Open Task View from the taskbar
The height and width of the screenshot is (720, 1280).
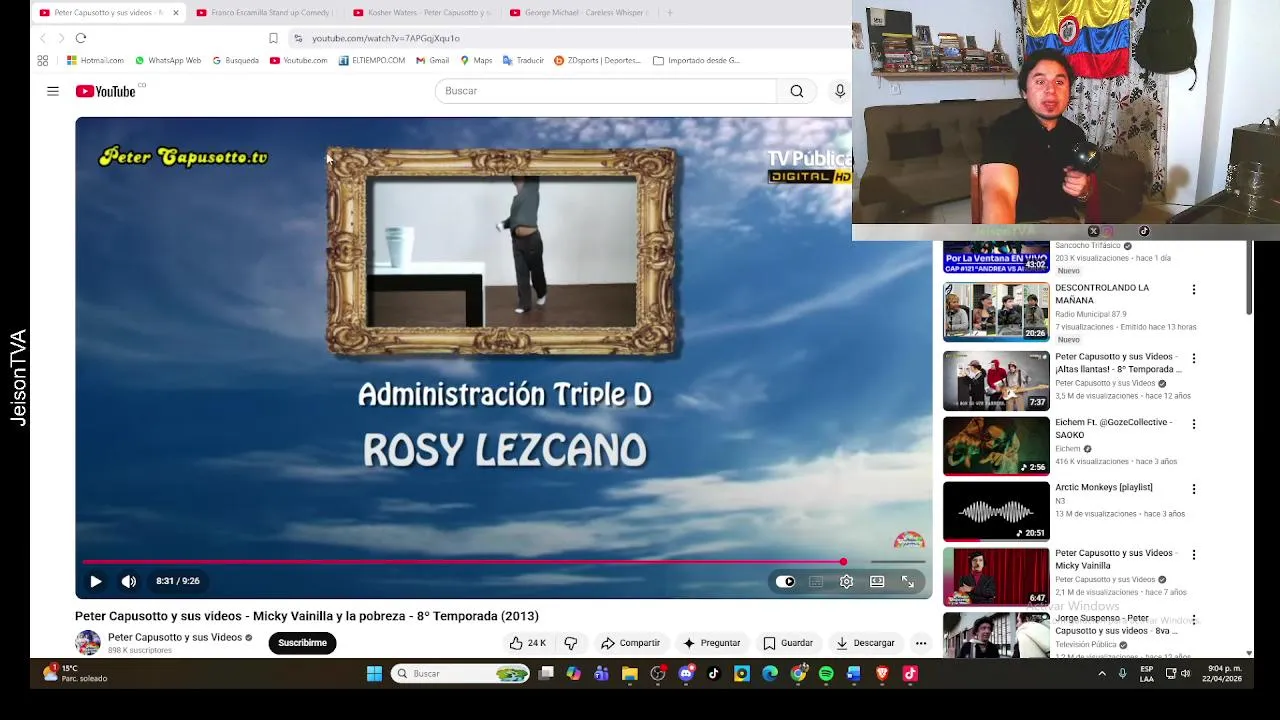click(x=546, y=674)
